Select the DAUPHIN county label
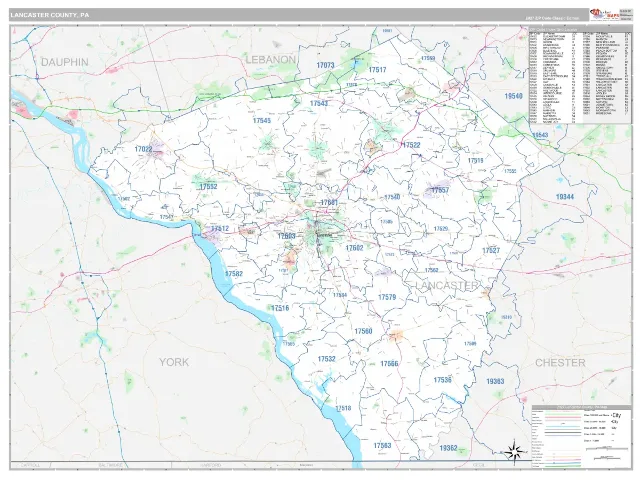Viewport: 640px width, 480px height. 65,62
